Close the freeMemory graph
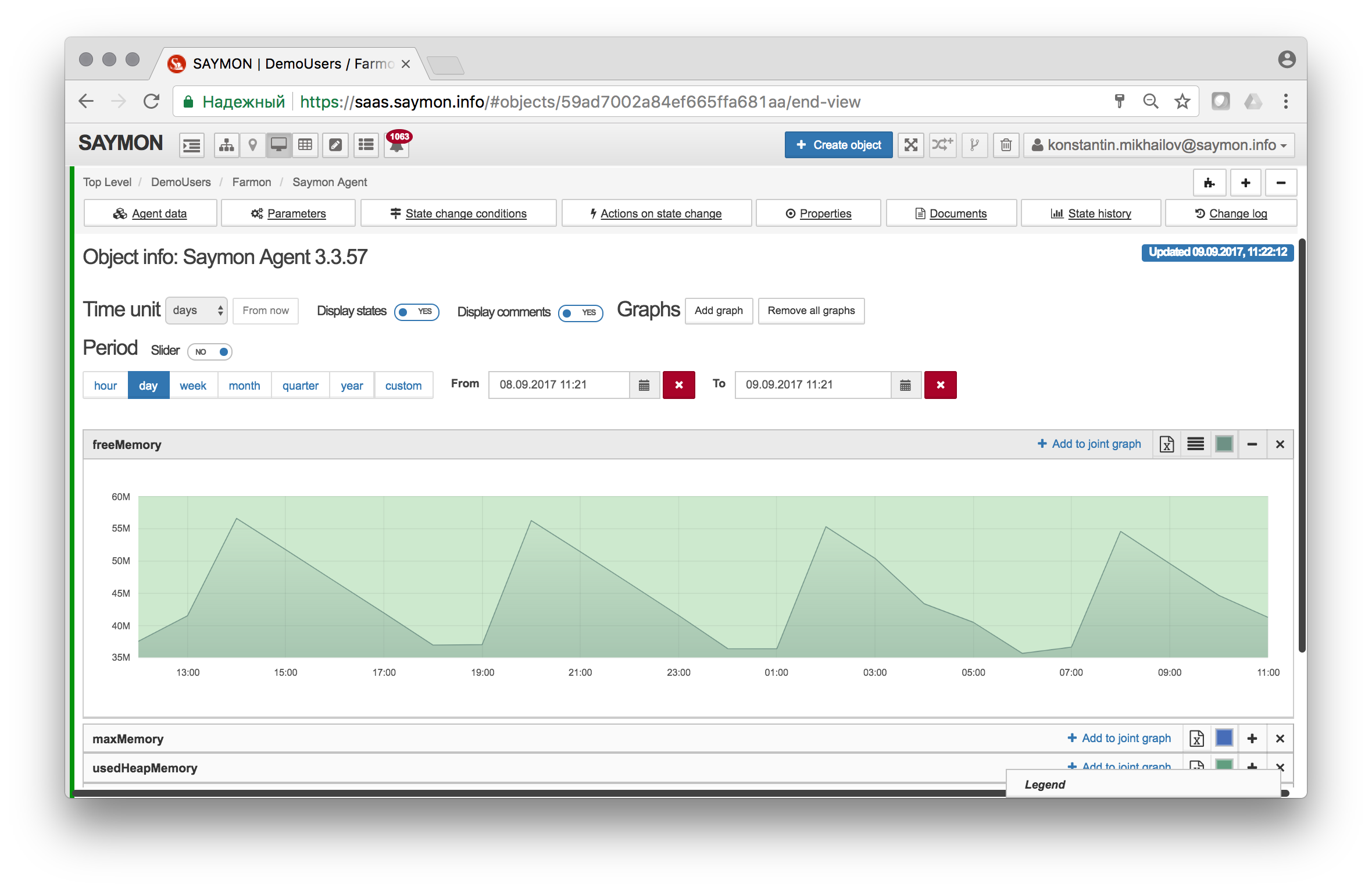Screen dimensions: 1372x891 point(1280,444)
